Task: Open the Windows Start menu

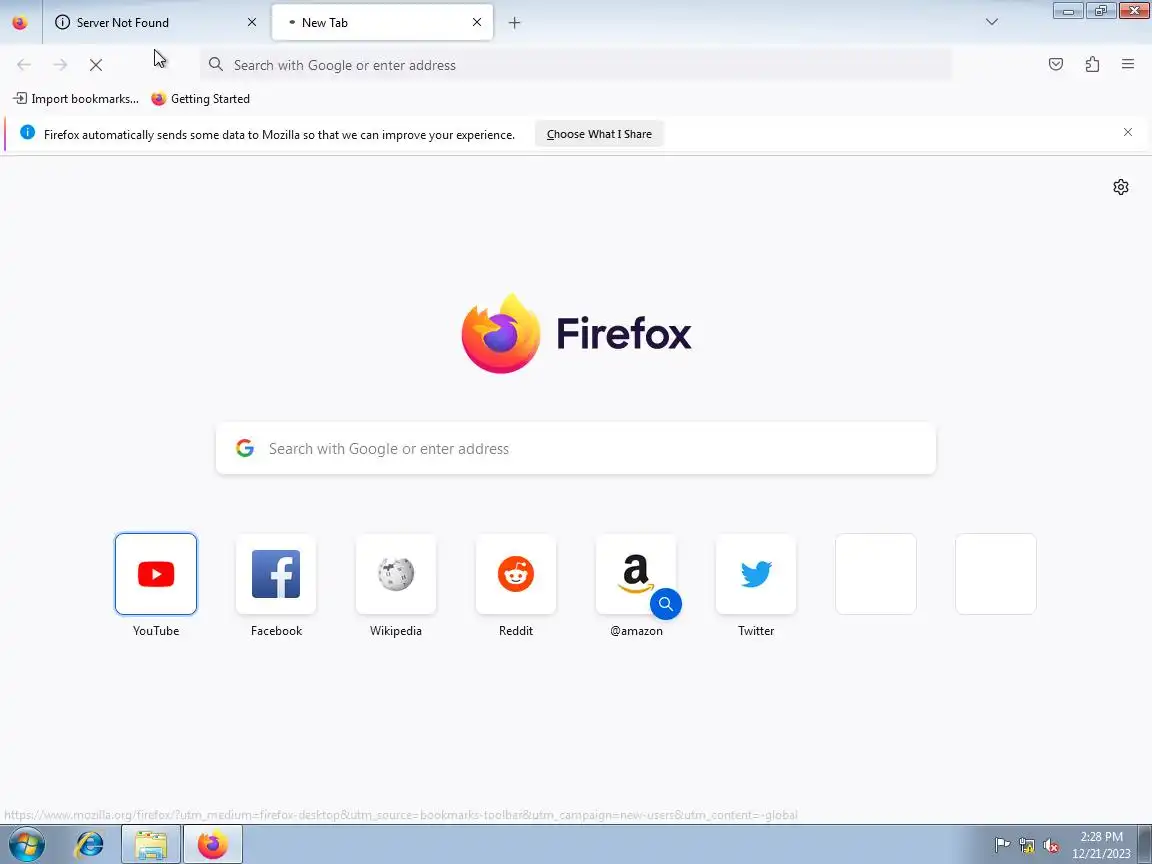Action: (x=26, y=845)
